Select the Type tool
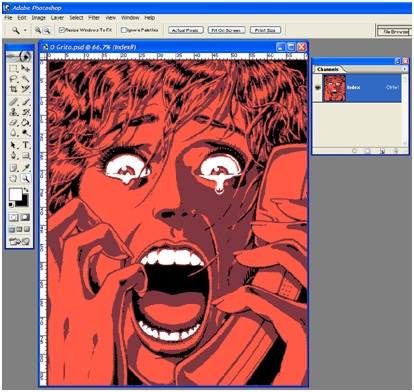The height and width of the screenshot is (392, 414). pos(25,145)
